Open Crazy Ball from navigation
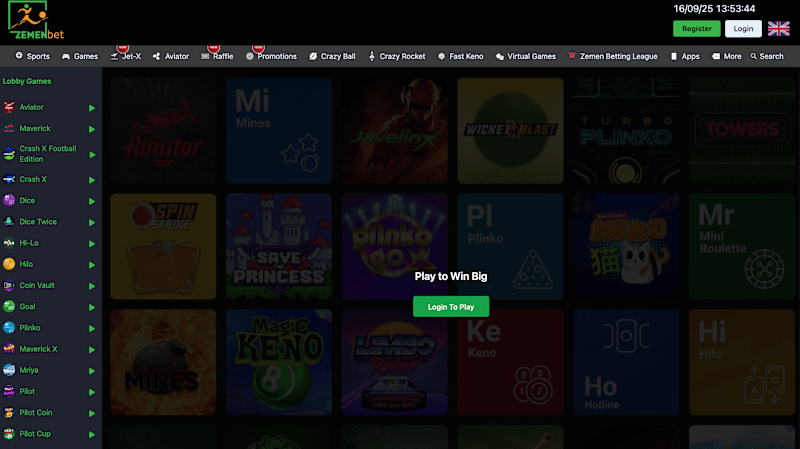 pyautogui.click(x=332, y=56)
